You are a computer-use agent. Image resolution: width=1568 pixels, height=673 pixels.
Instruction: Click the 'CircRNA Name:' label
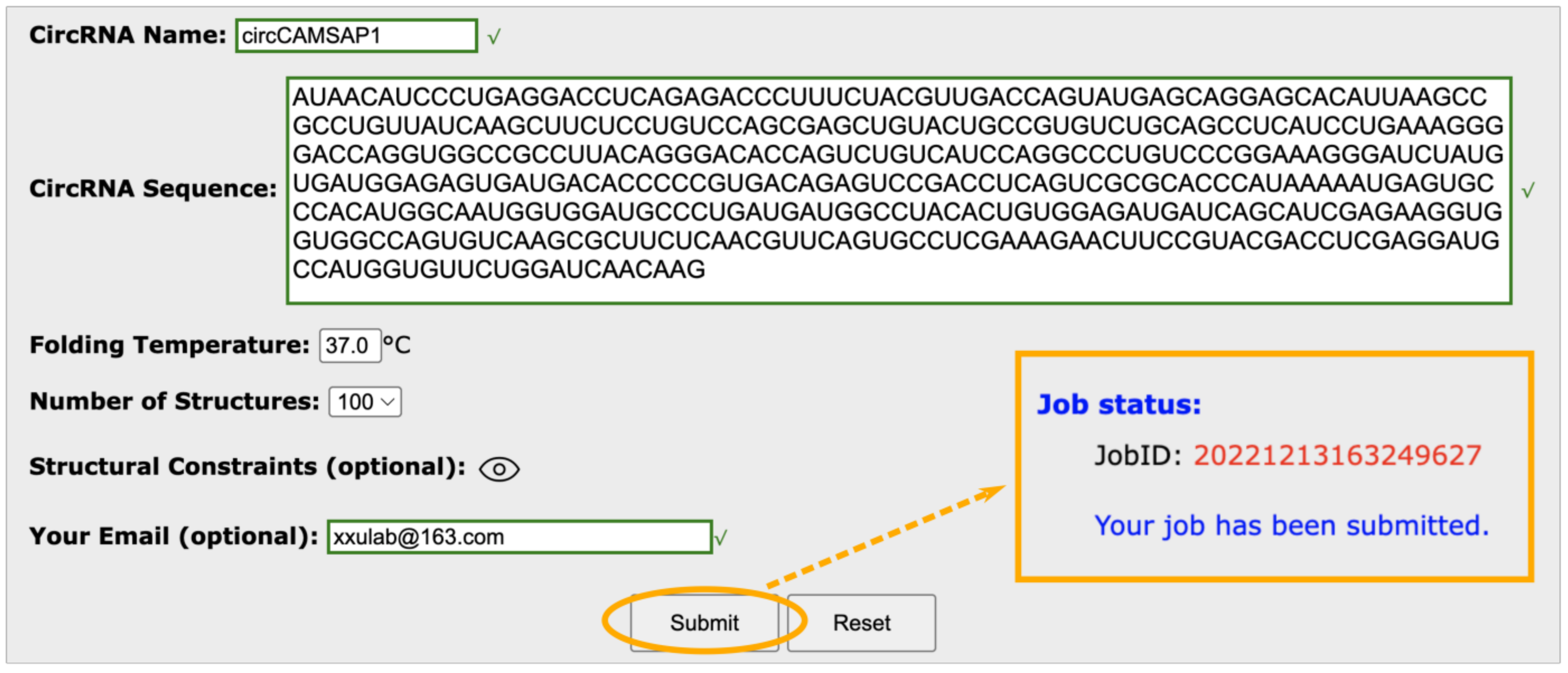(127, 35)
